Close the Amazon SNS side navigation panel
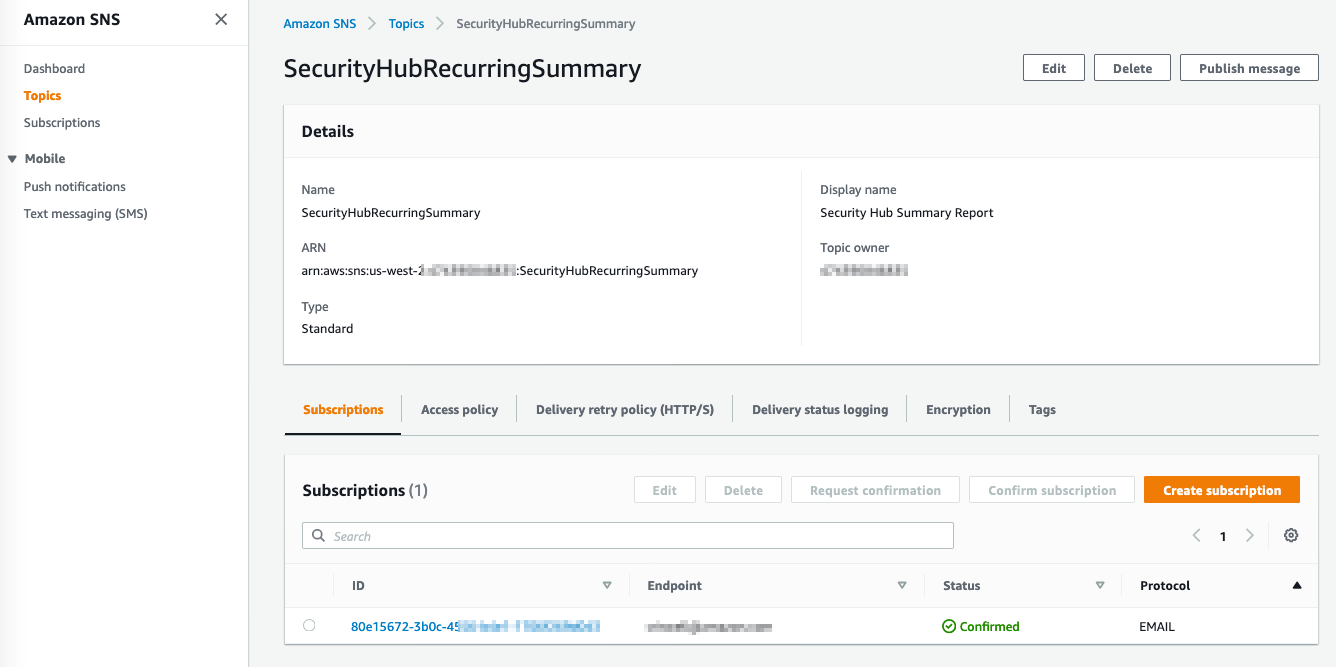 pos(220,18)
